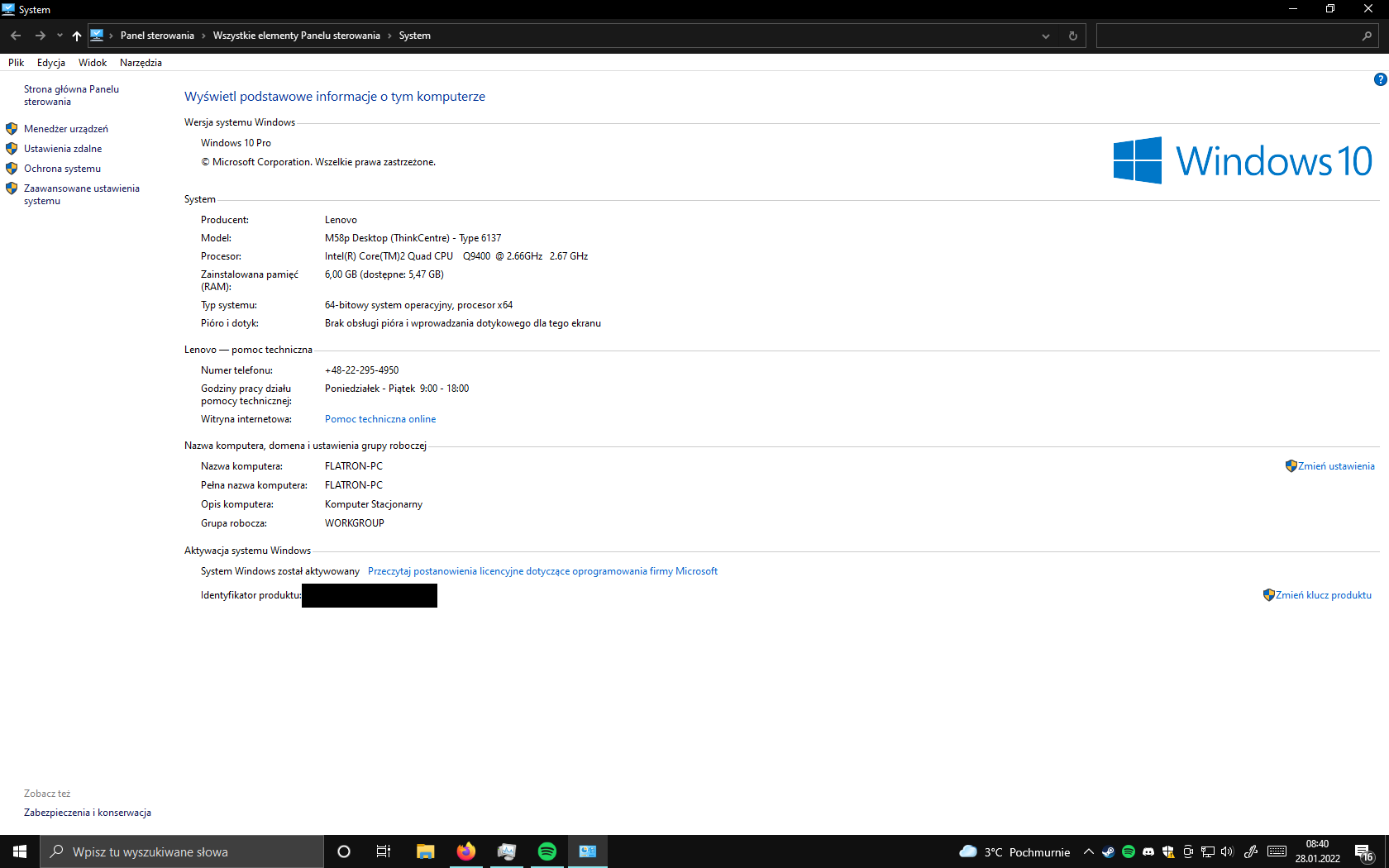
Task: Click the computer icon in address bar
Action: coord(97,36)
